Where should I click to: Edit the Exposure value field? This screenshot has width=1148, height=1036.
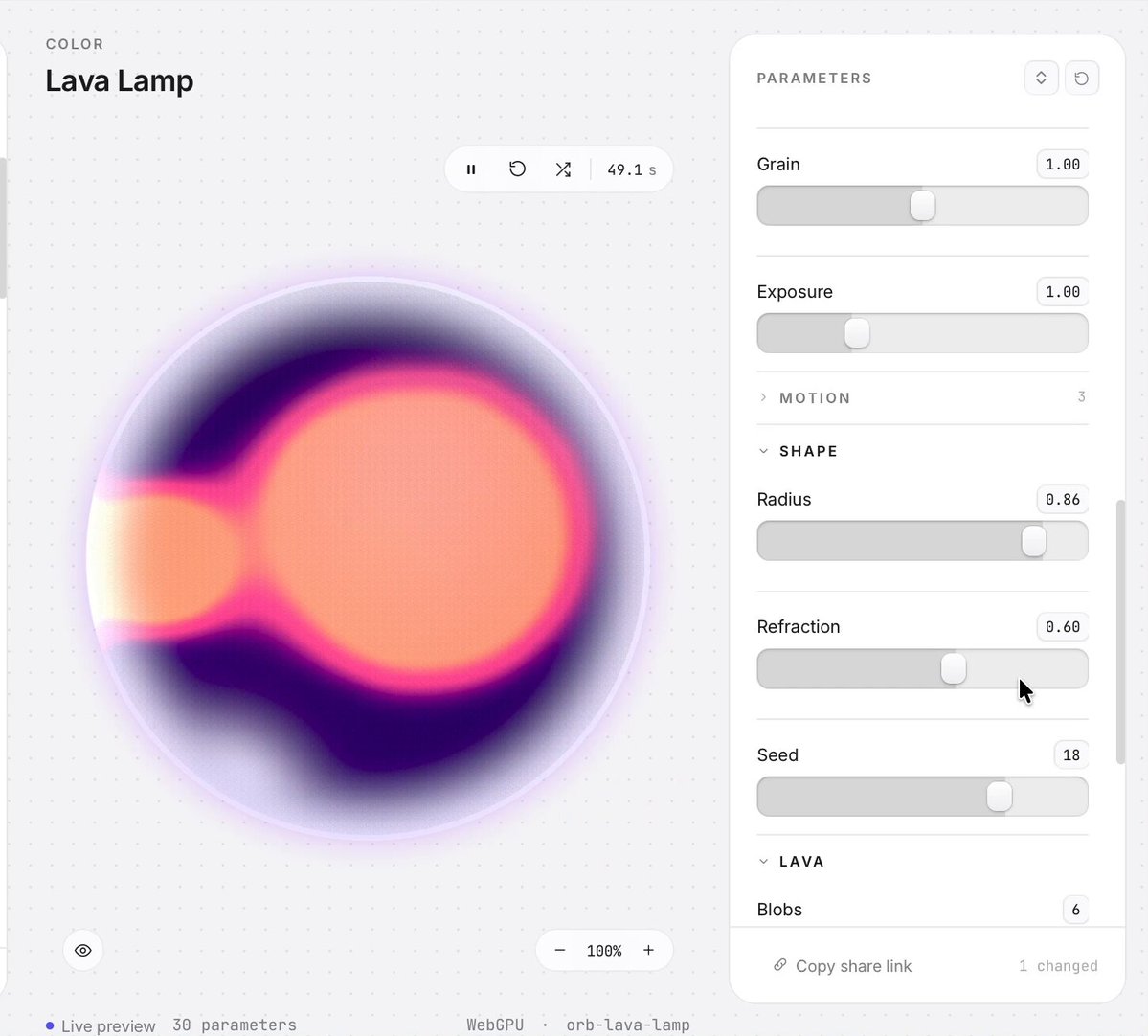click(x=1063, y=291)
